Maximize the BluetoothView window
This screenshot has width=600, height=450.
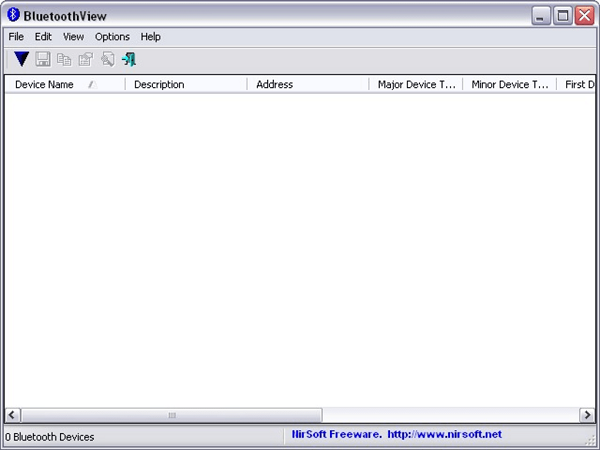click(x=562, y=16)
